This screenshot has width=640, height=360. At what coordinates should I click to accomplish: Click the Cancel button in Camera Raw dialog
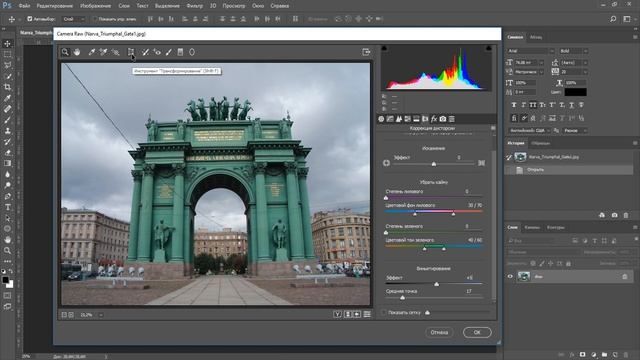439,332
